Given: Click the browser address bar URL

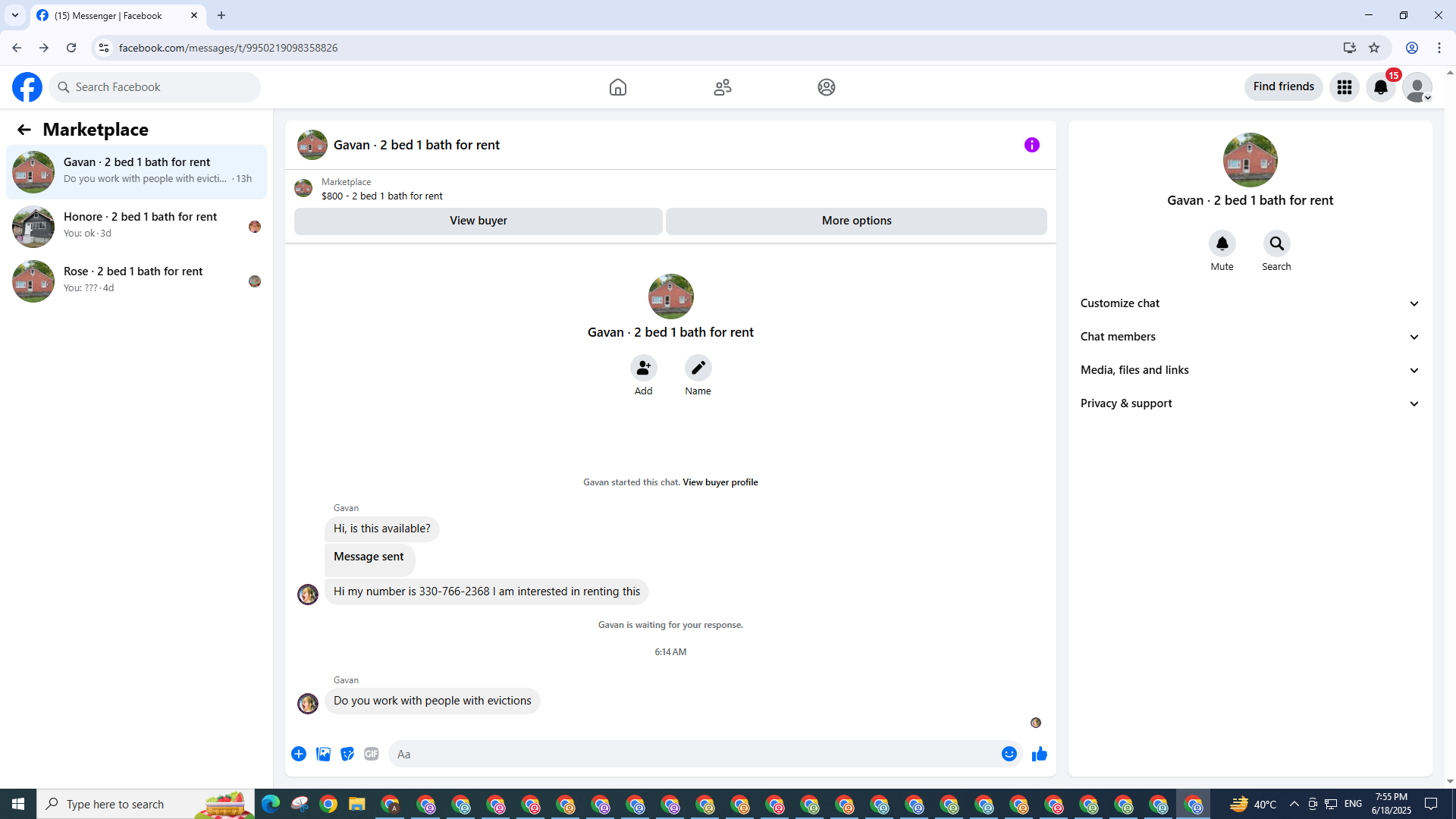Looking at the screenshot, I should 228,48.
